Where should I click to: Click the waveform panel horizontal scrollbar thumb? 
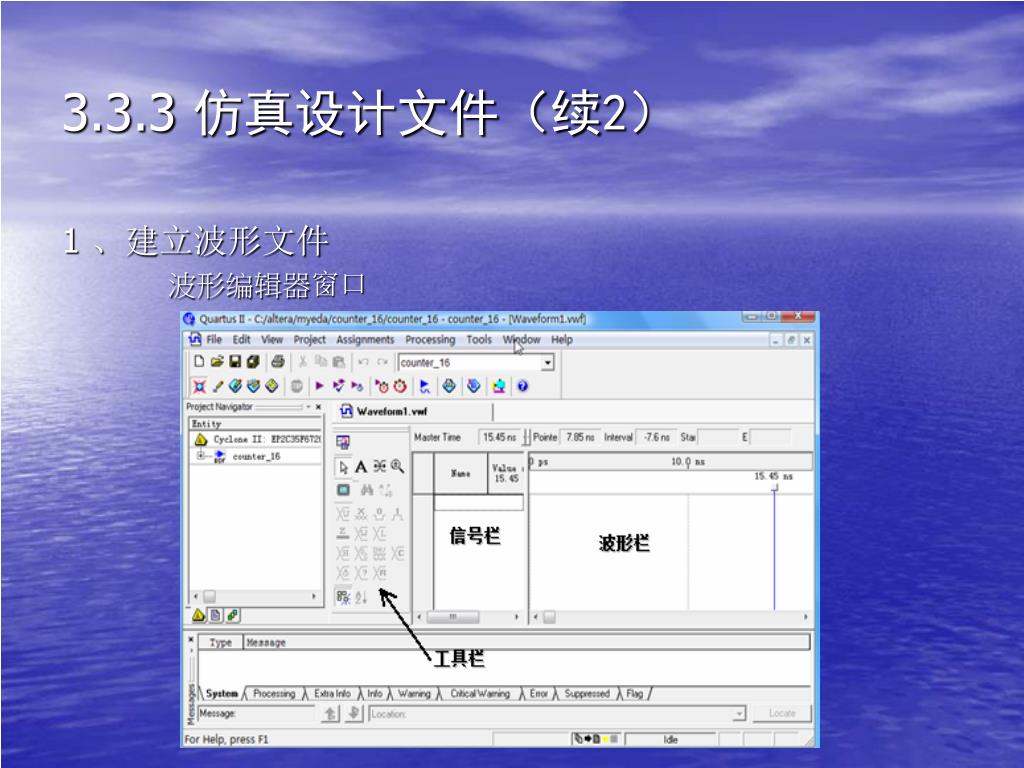[549, 616]
